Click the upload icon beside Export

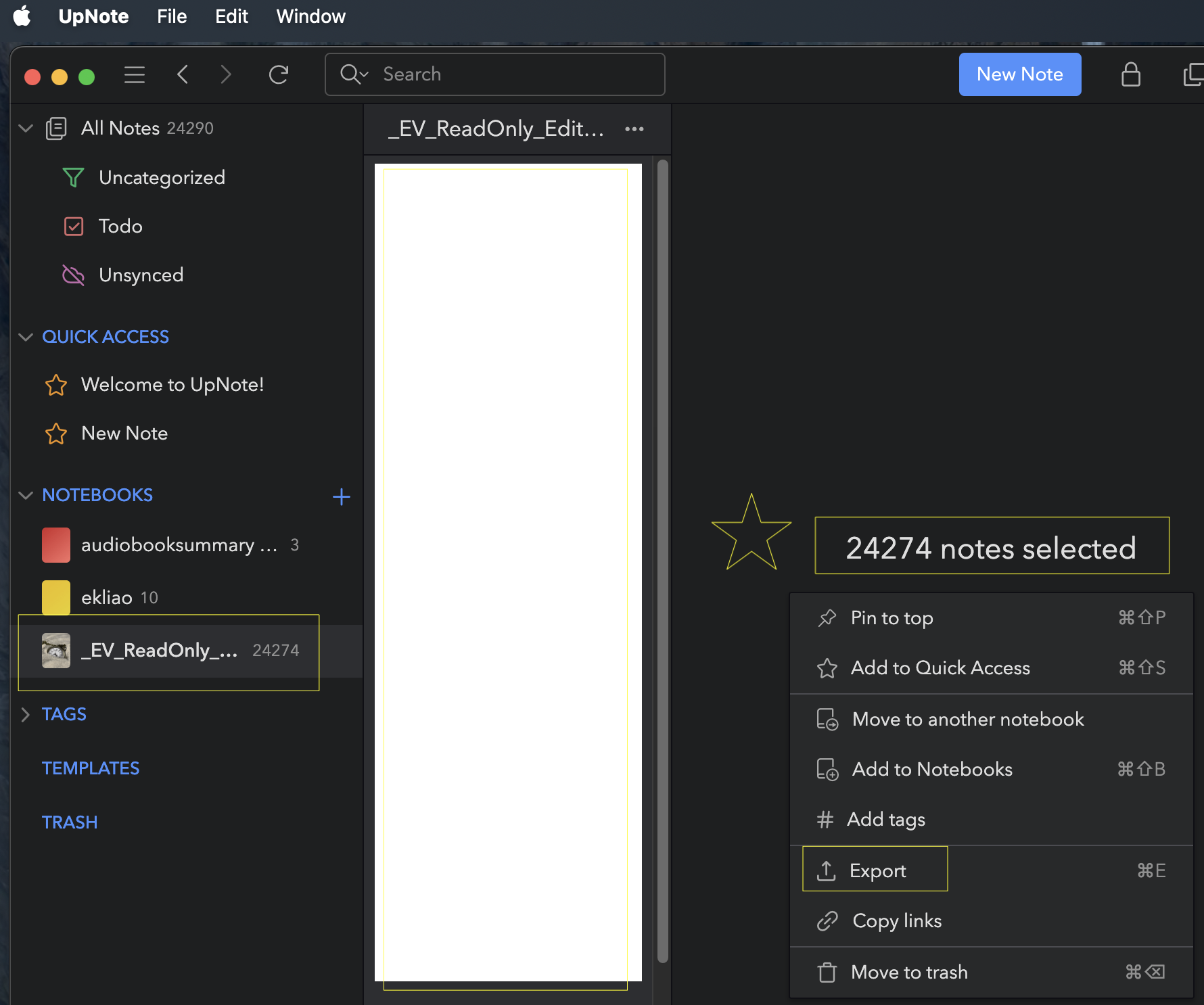click(827, 870)
